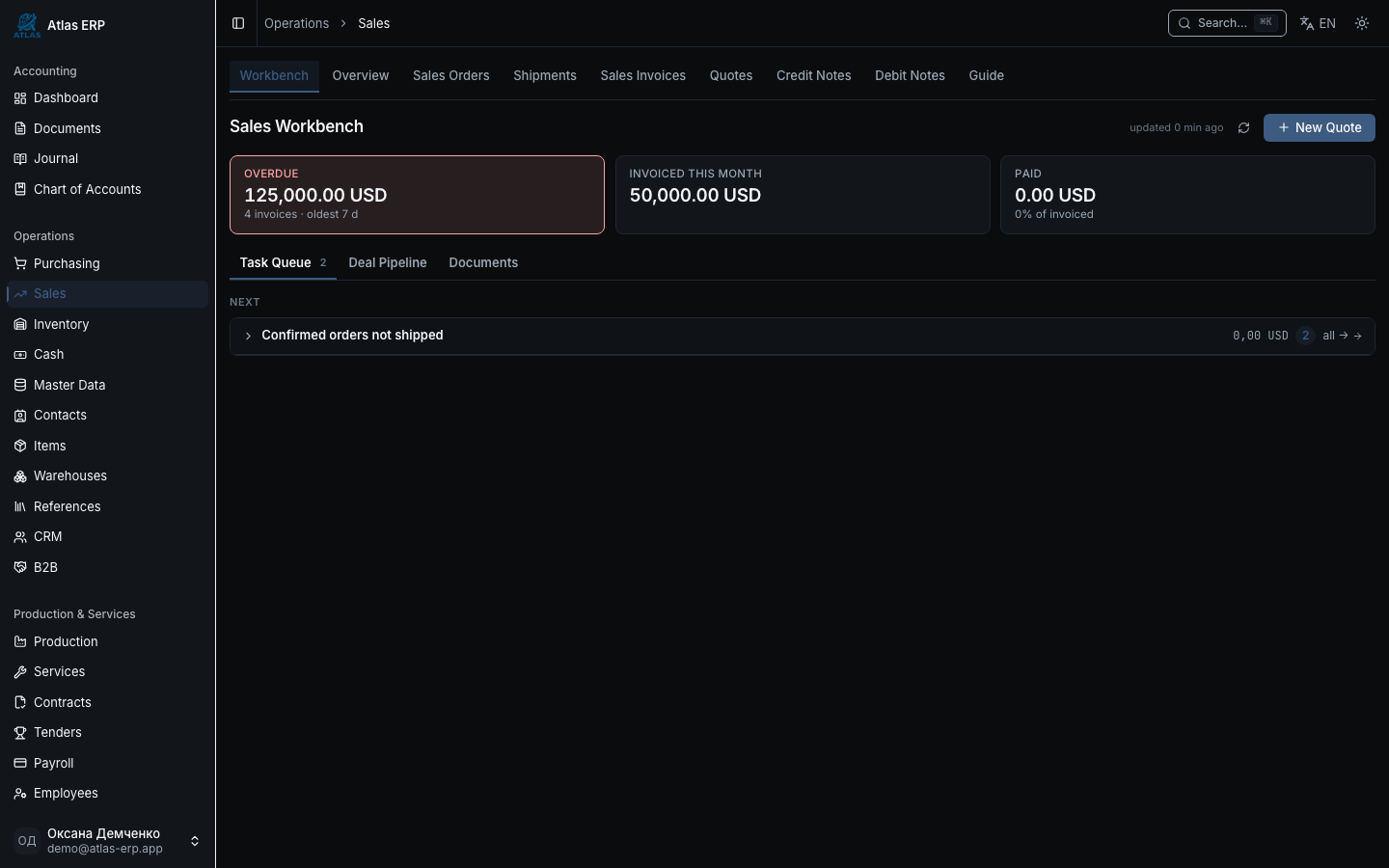Click the Contracts document icon
Image resolution: width=1389 pixels, height=868 pixels.
coord(20,703)
